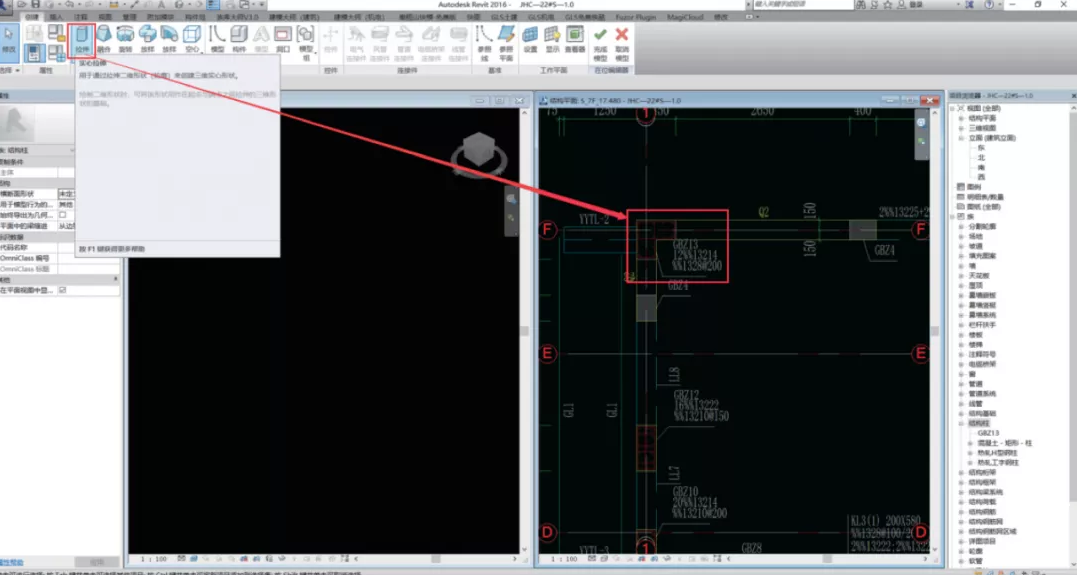Click the 横断面形状 value field

click(67, 194)
